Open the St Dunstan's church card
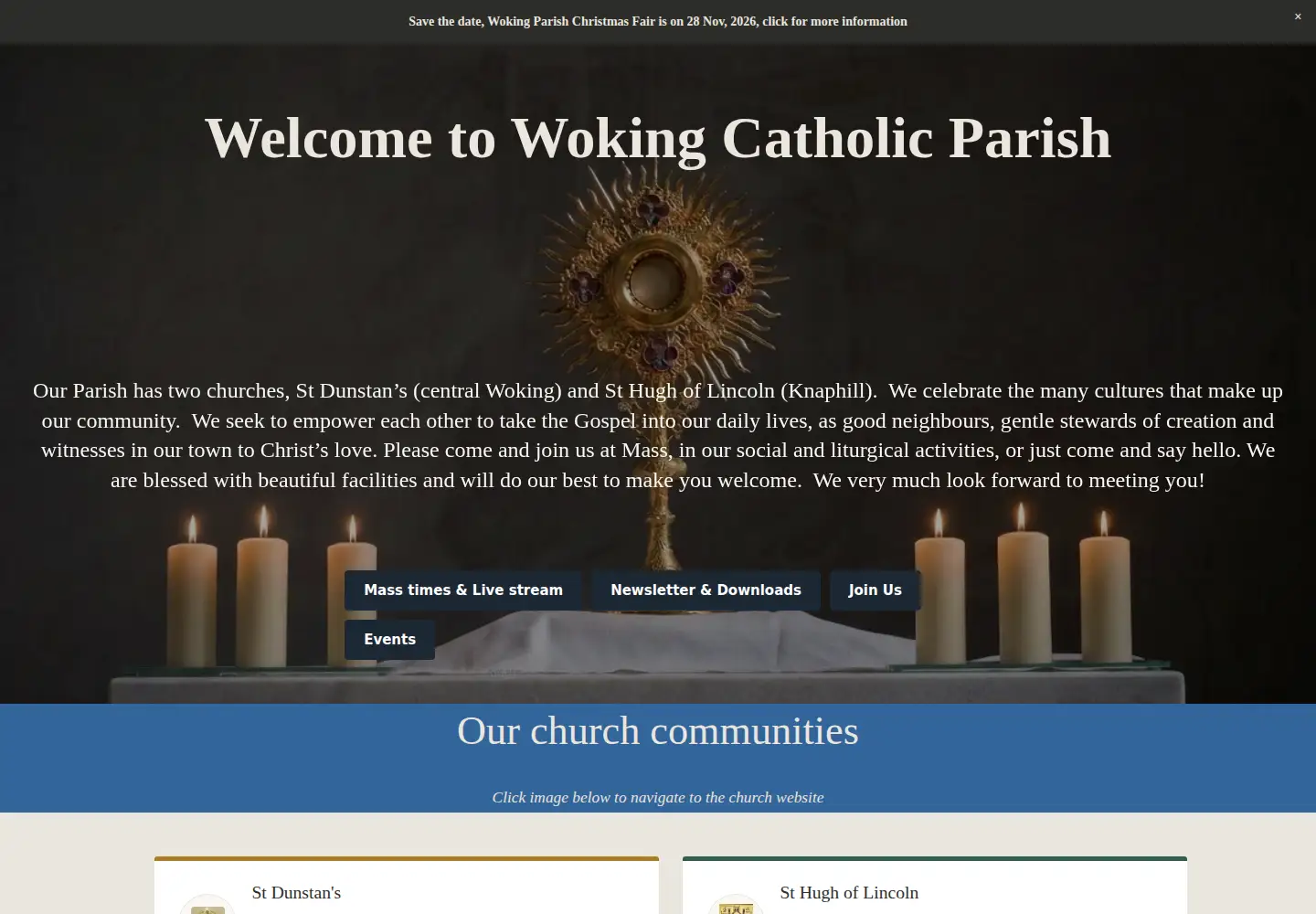Screen dimensions: 1316x914 (407, 886)
